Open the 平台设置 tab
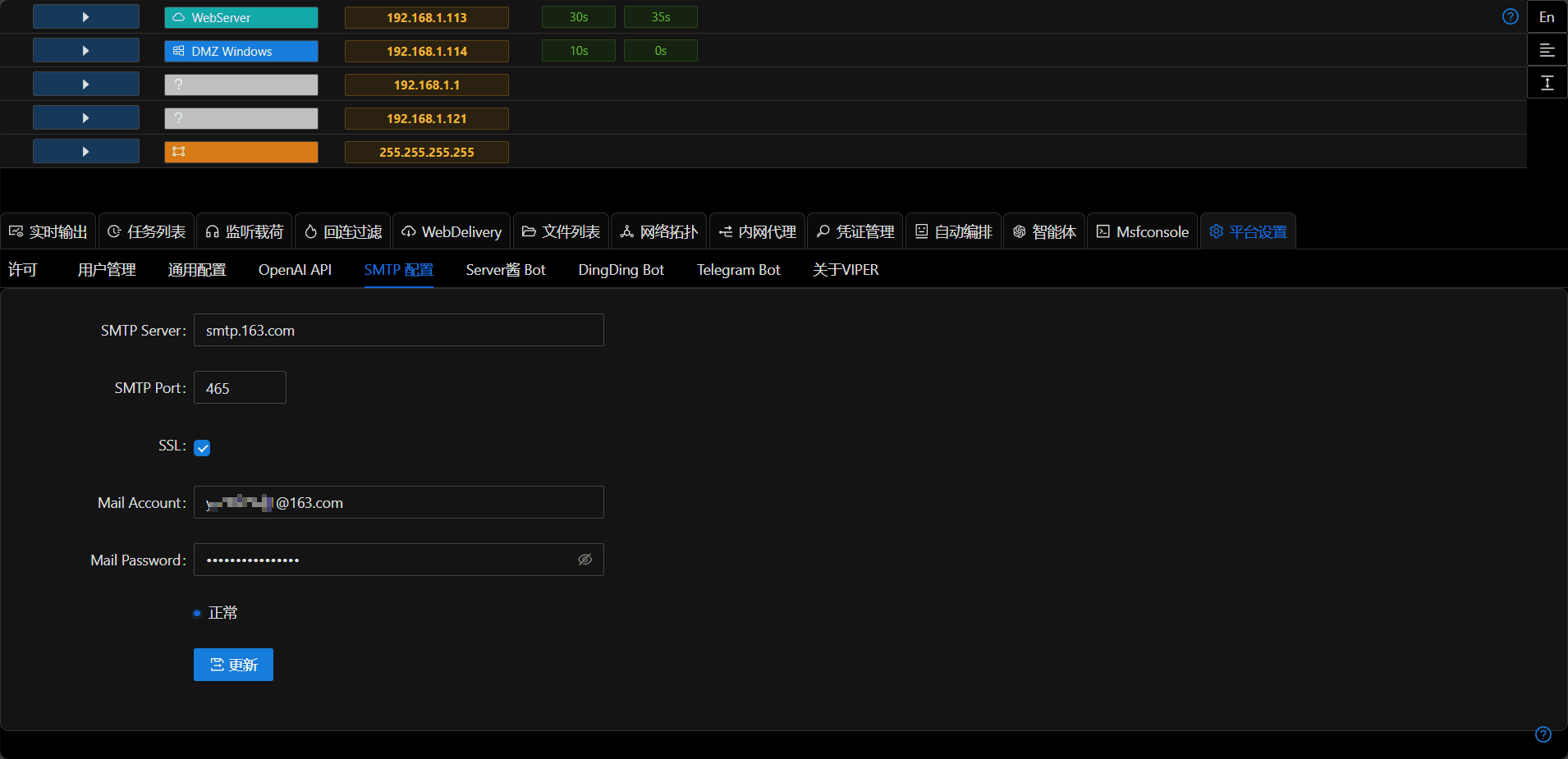Viewport: 1568px width, 759px height. pos(1248,231)
